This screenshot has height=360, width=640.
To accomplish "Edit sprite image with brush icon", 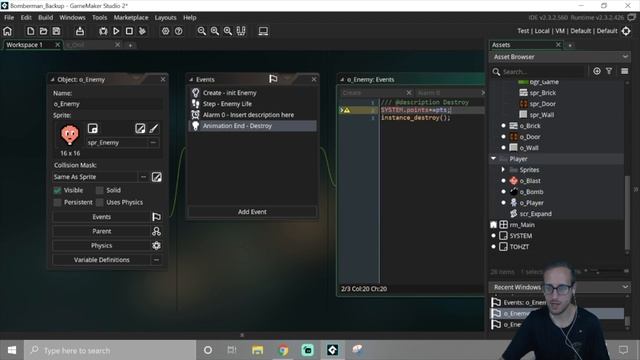I will 153,129.
